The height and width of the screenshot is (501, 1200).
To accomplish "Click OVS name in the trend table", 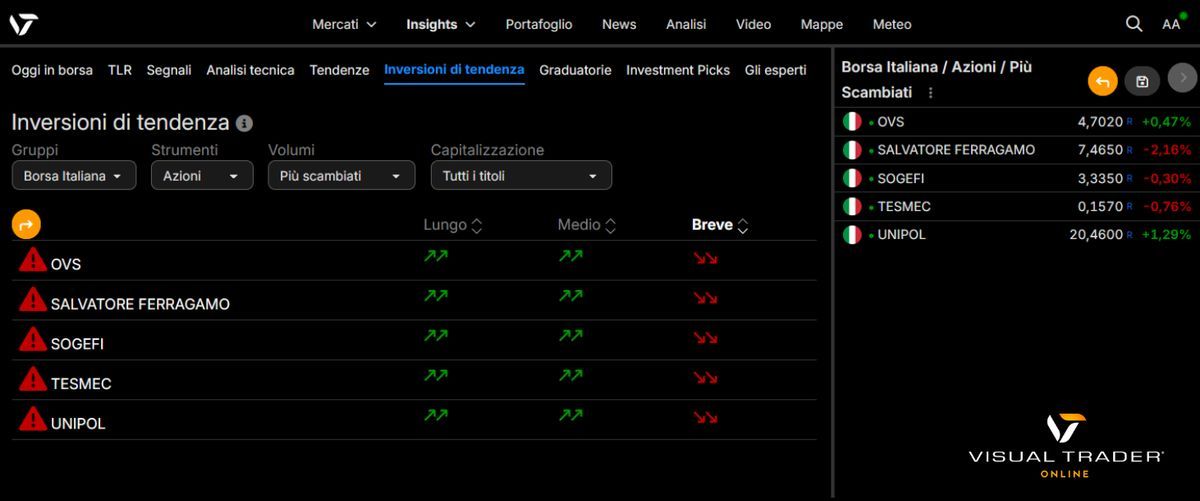I will pos(66,264).
